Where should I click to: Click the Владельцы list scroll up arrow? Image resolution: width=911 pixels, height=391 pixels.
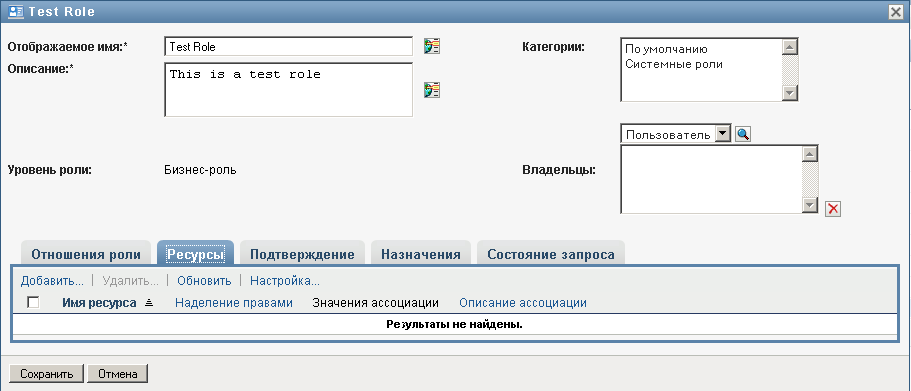pyautogui.click(x=810, y=153)
